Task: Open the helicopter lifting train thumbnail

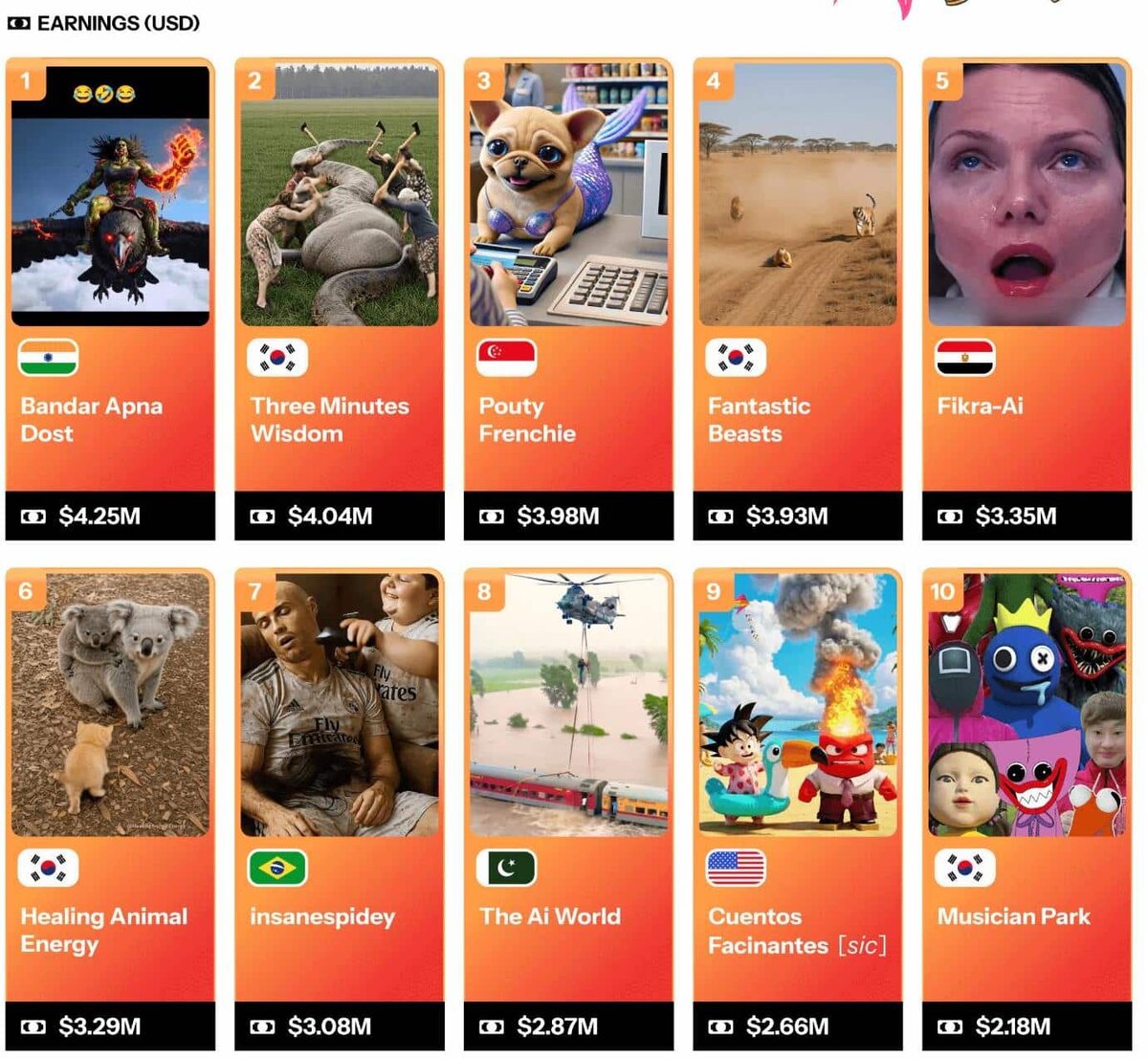Action: coord(569,705)
